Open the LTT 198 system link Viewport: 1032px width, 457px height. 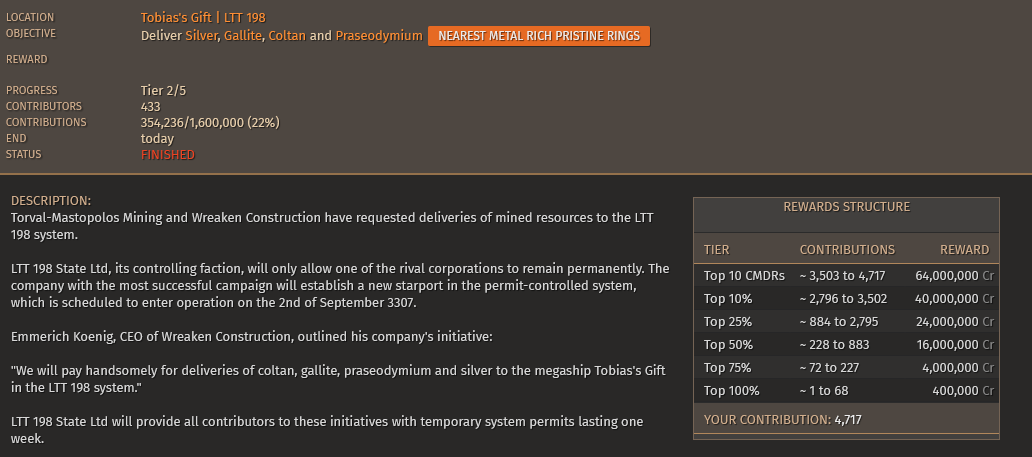tap(245, 18)
